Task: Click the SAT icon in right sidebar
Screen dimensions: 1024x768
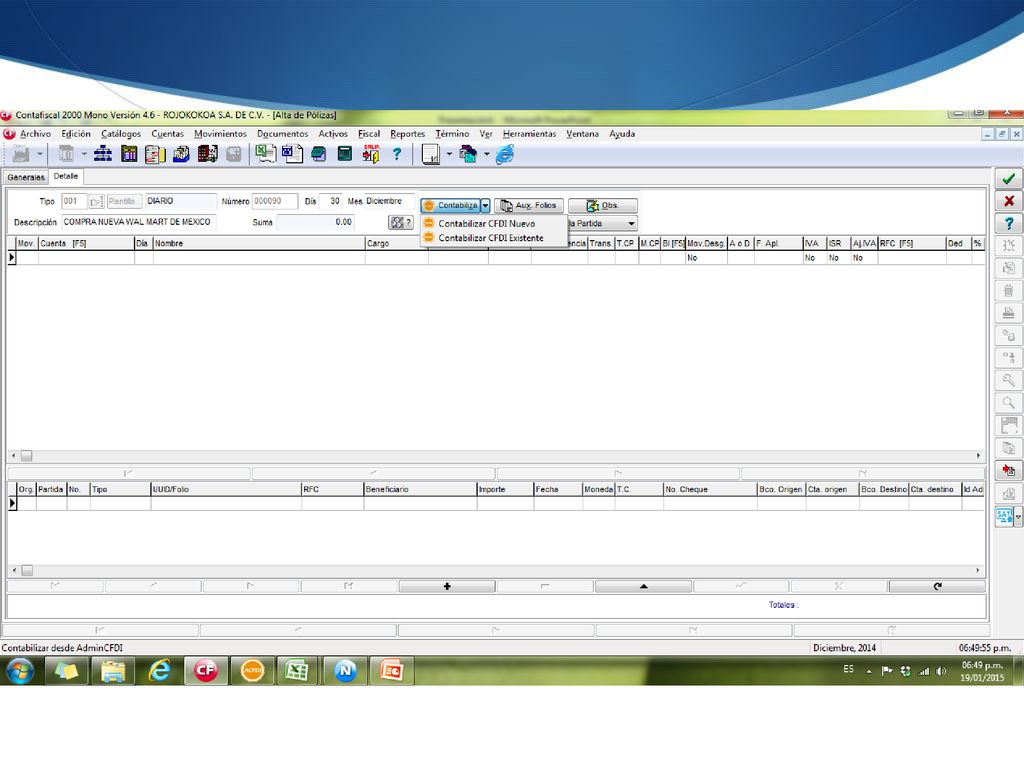Action: tap(1004, 516)
